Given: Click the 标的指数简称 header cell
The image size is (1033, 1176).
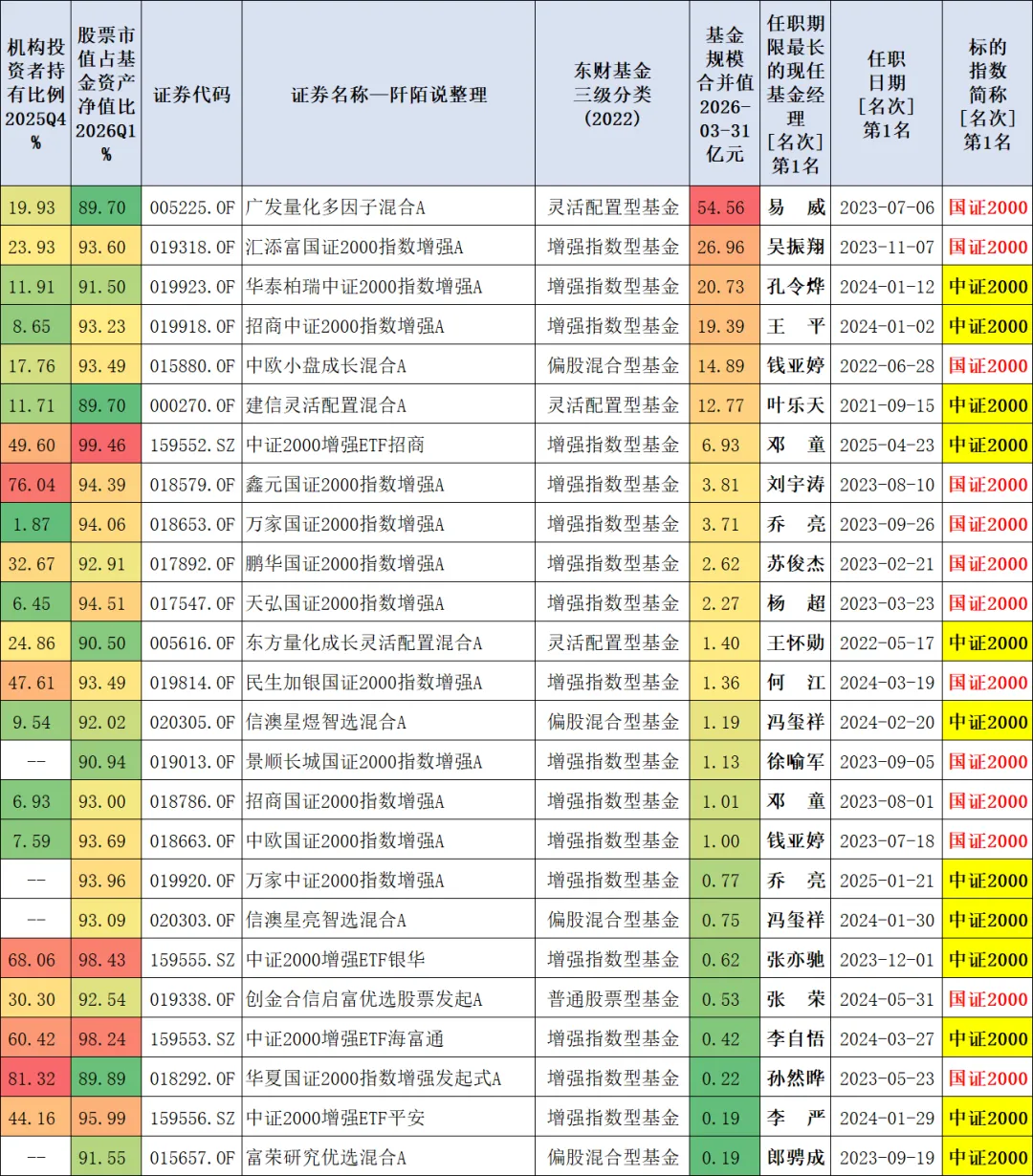Looking at the screenshot, I should tap(987, 95).
